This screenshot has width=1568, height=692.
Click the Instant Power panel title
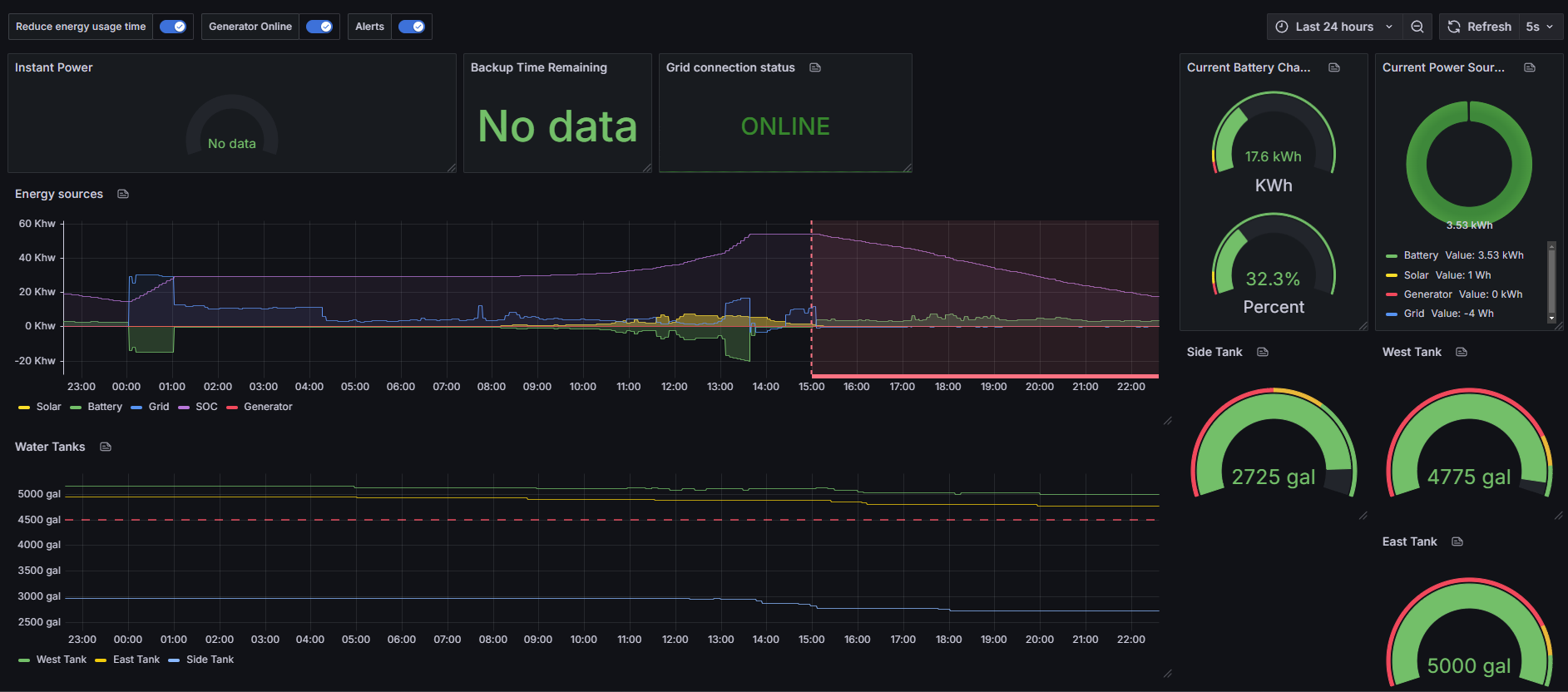click(54, 67)
